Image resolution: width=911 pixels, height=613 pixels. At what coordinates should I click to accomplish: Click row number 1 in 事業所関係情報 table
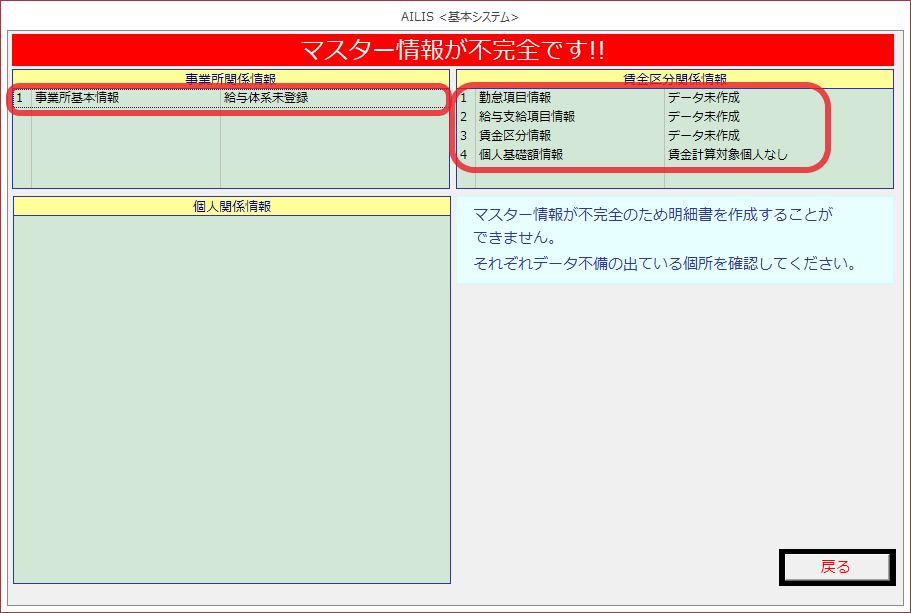(20, 98)
